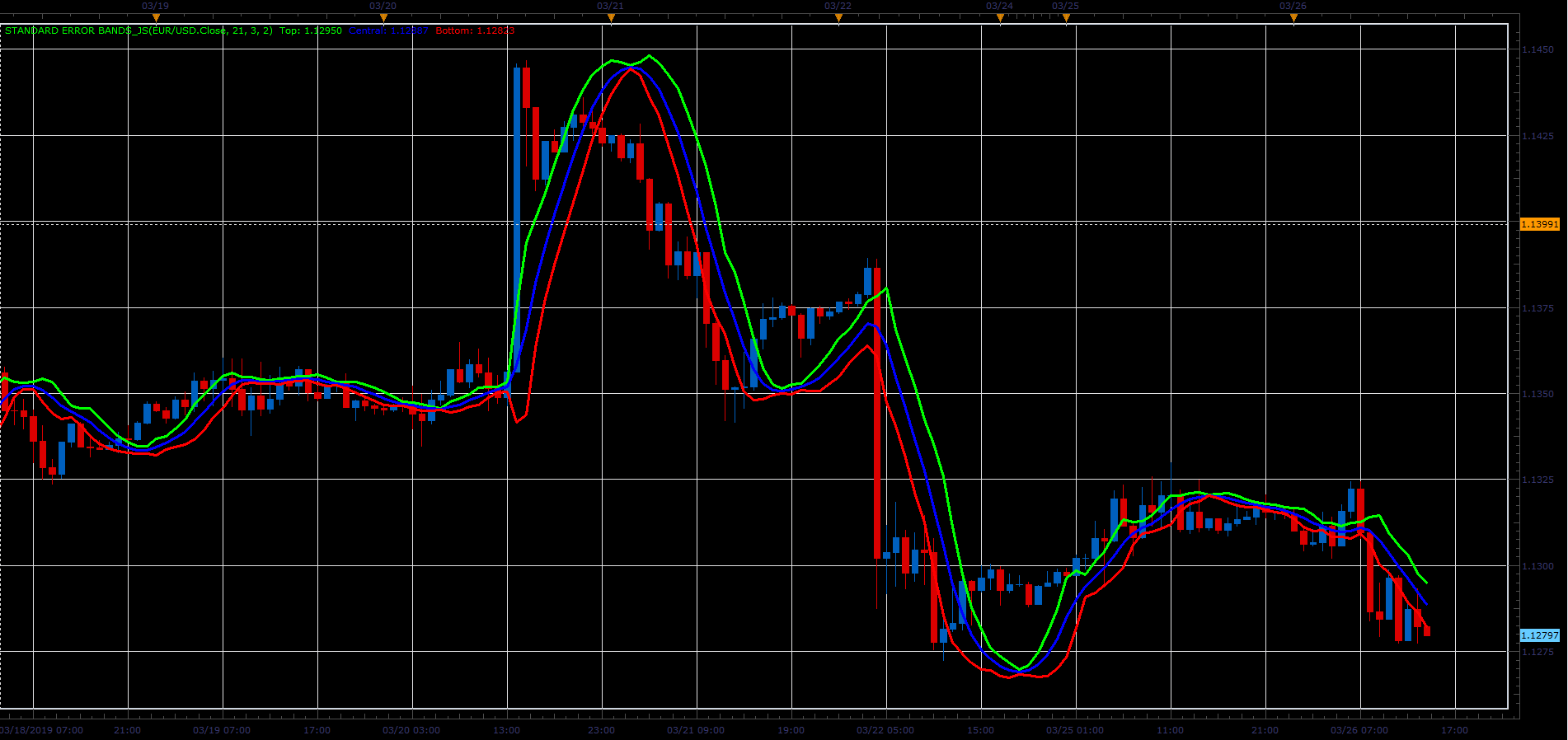
Task: Click the 03/25 01:00 time axis label
Action: pos(1075,730)
